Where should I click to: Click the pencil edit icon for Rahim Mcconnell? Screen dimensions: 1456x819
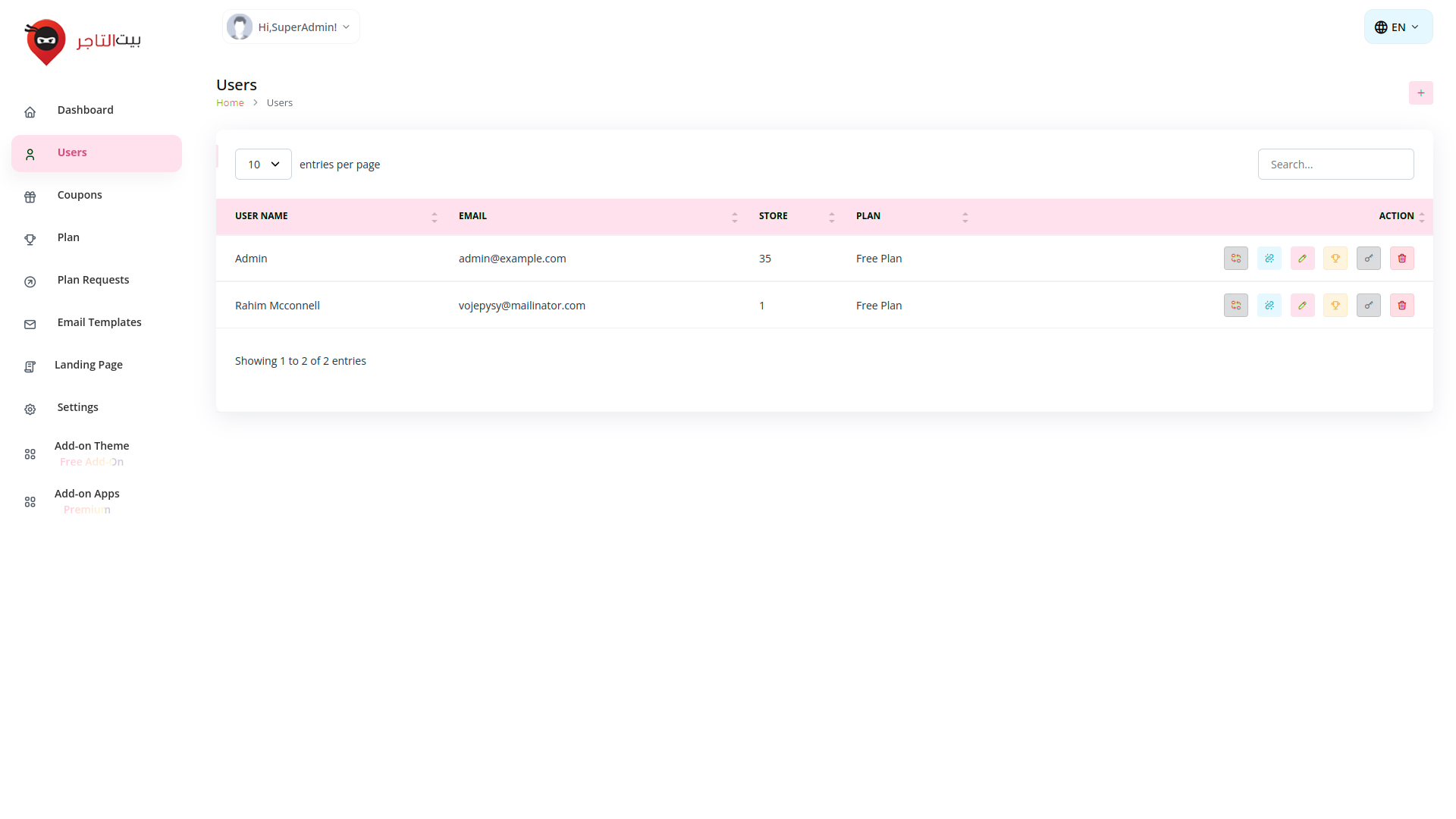1302,306
